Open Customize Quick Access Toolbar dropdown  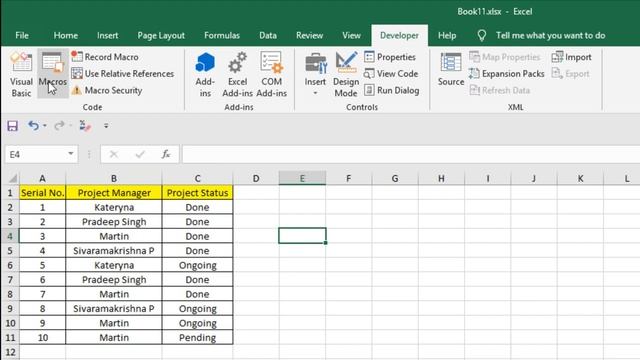[106, 126]
